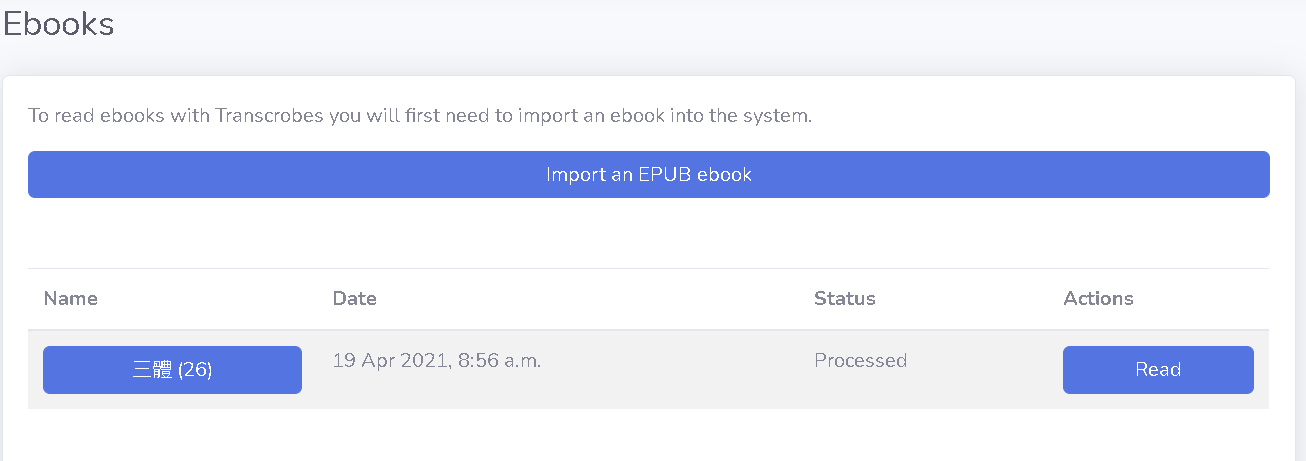Click the Processed status text
Viewport: 1306px width, 461px height.
point(860,361)
